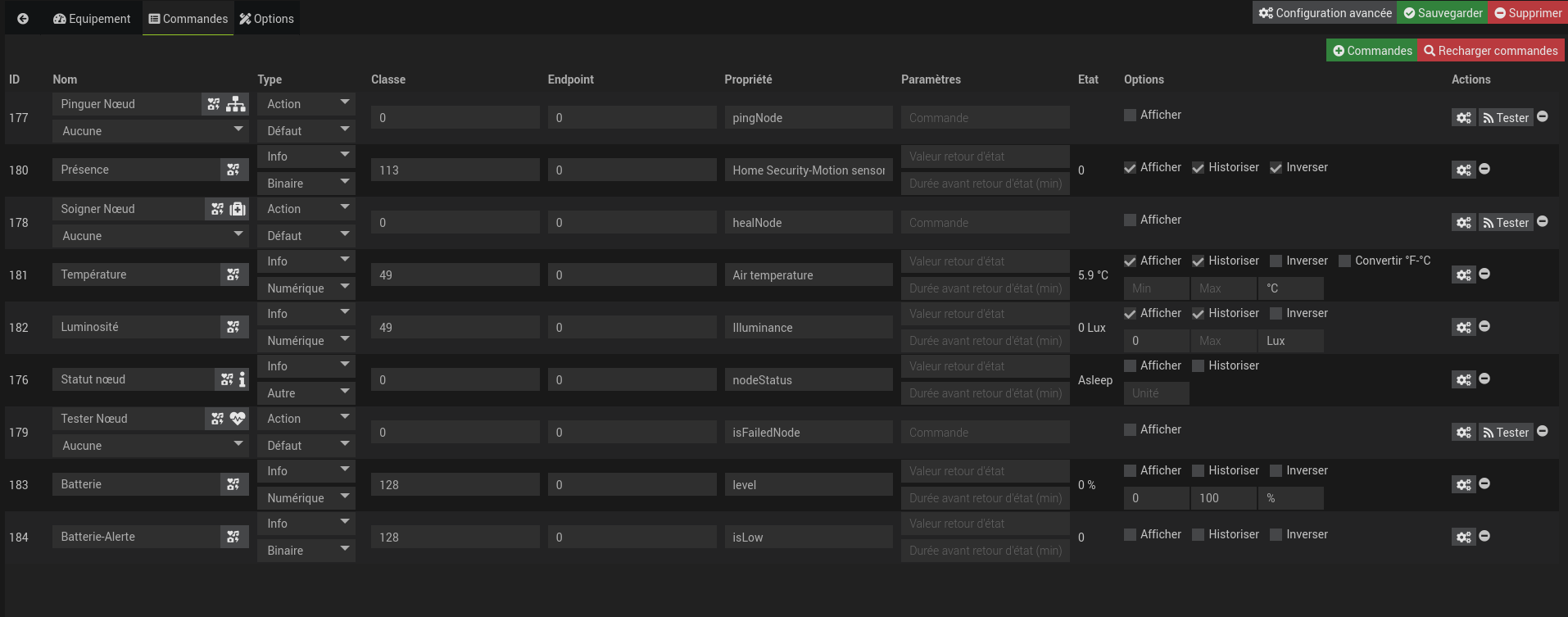Expand the Numérique subtype dropdown for Luminosité

click(x=306, y=340)
